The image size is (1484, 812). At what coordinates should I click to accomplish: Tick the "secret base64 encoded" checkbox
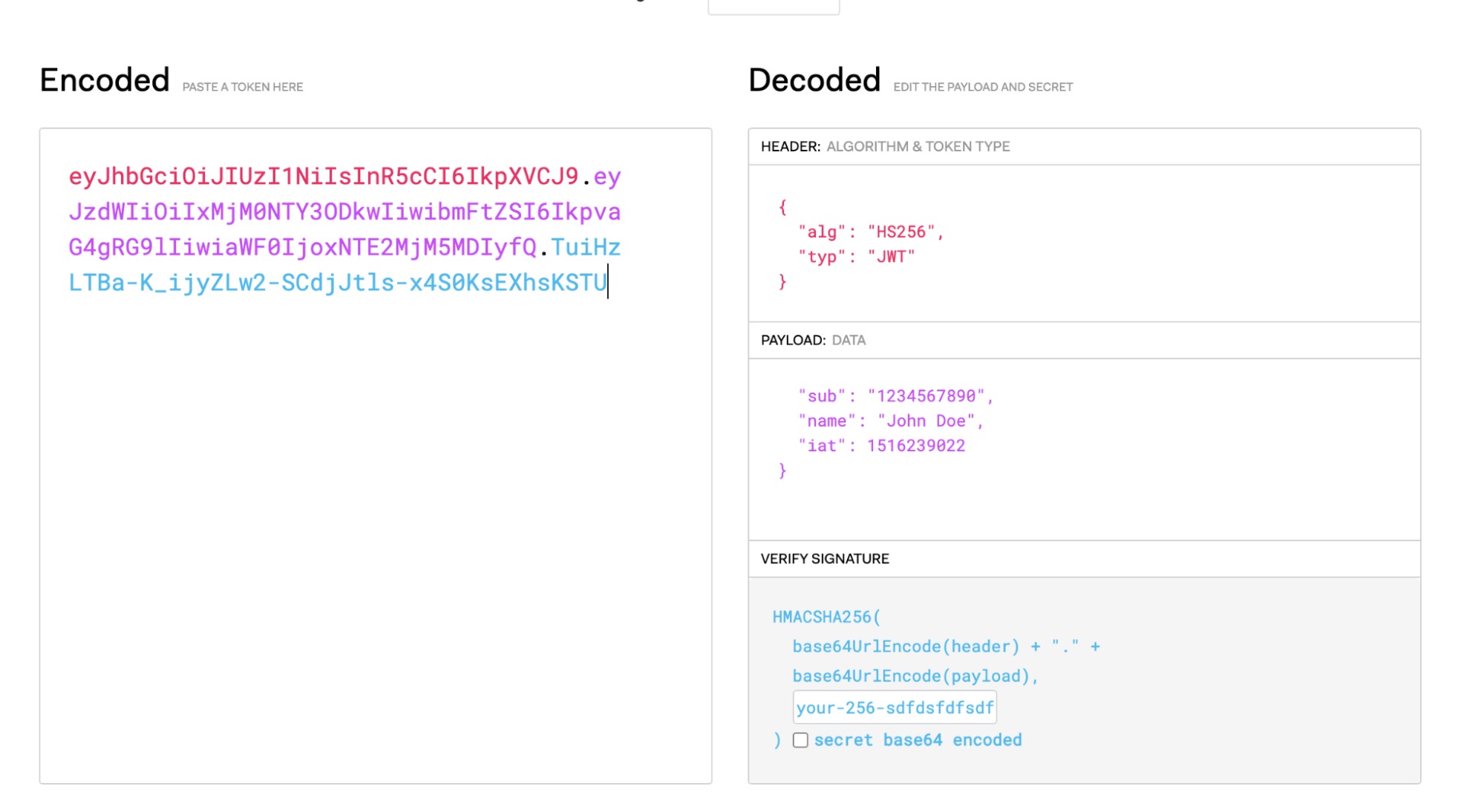click(800, 740)
